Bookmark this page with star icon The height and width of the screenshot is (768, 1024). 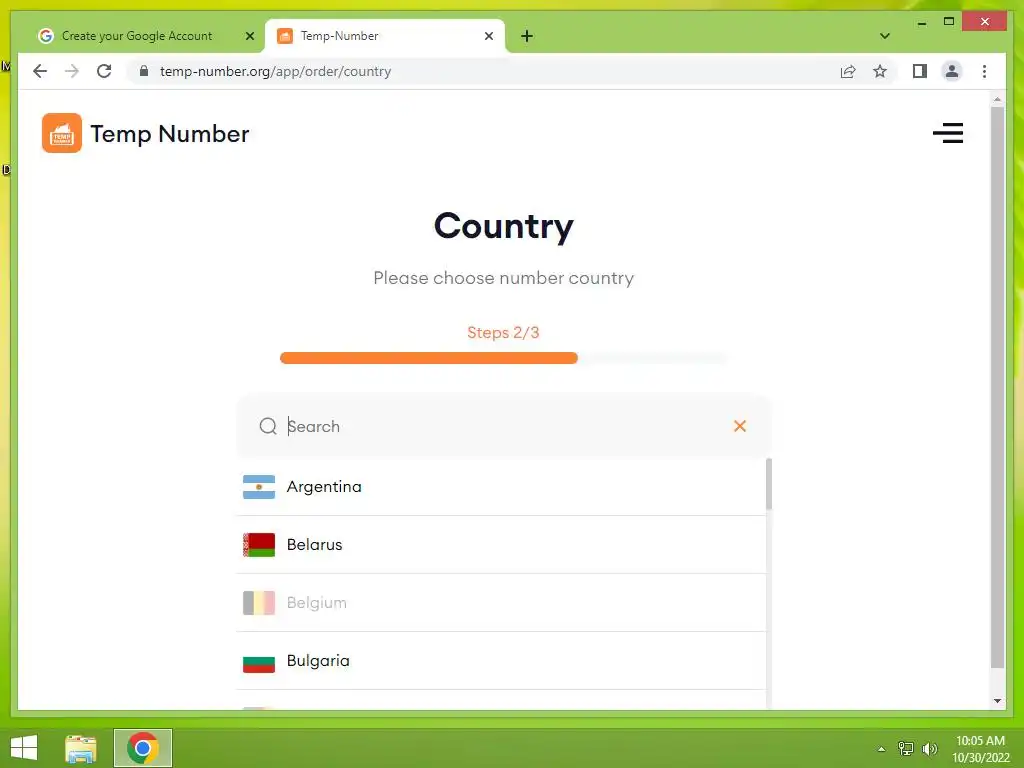(x=880, y=71)
